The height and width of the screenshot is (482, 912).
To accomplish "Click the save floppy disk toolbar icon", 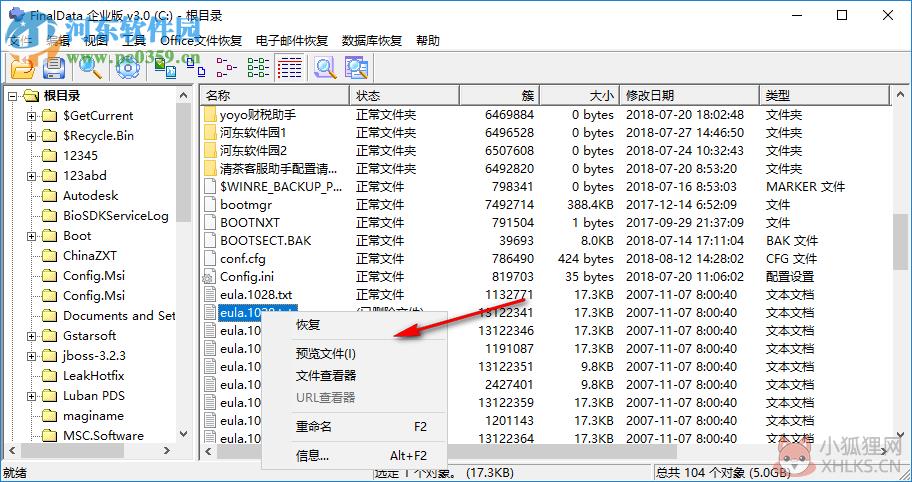I will (54, 68).
